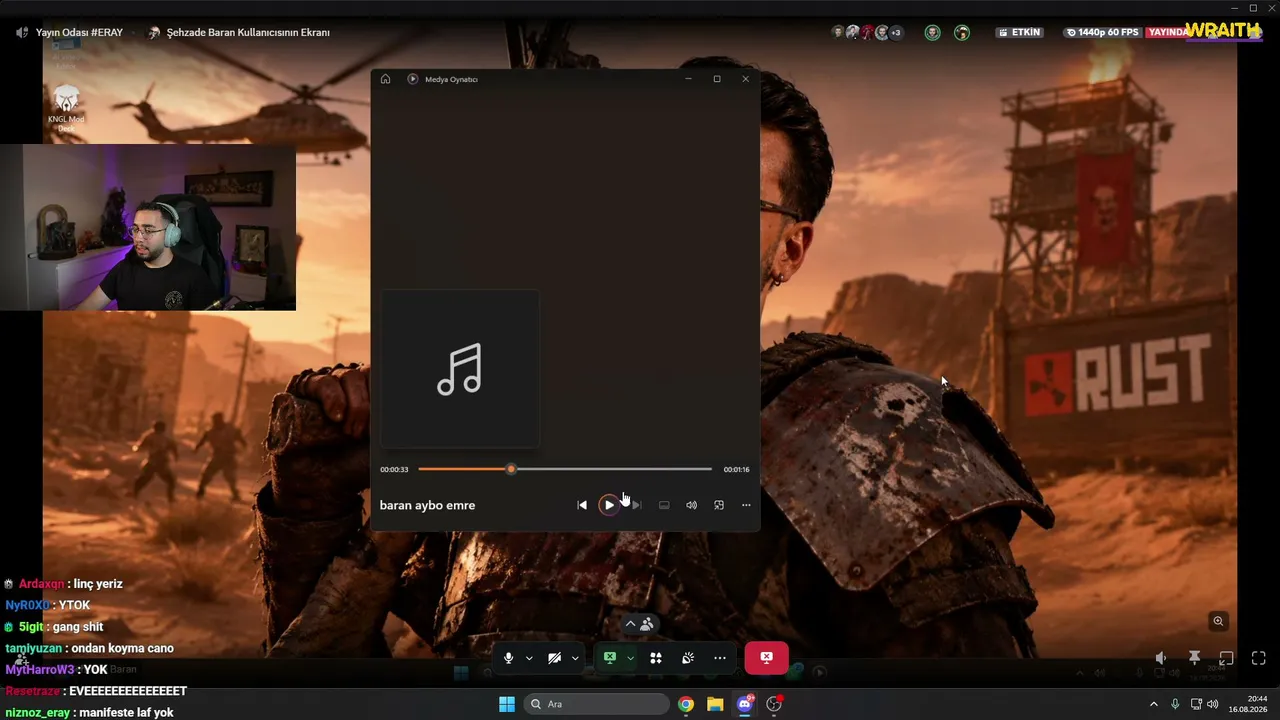The image size is (1280, 720).
Task: Click elapsed time 00:00:33
Action: 394,469
